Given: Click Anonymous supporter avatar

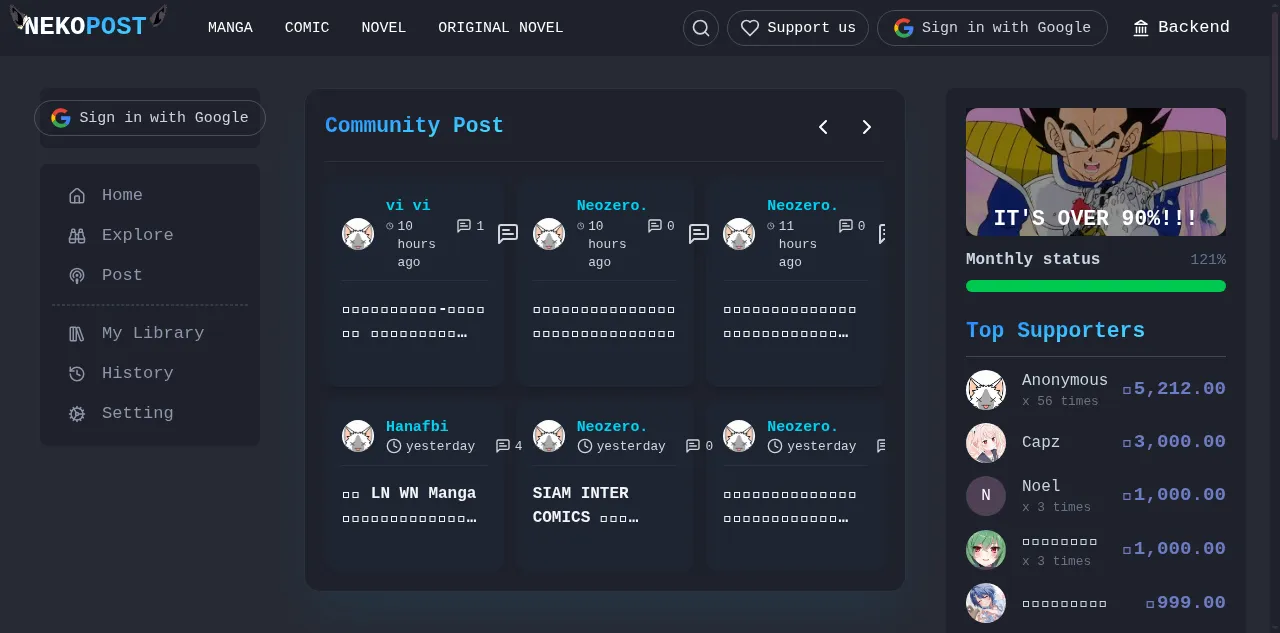Looking at the screenshot, I should coord(986,390).
